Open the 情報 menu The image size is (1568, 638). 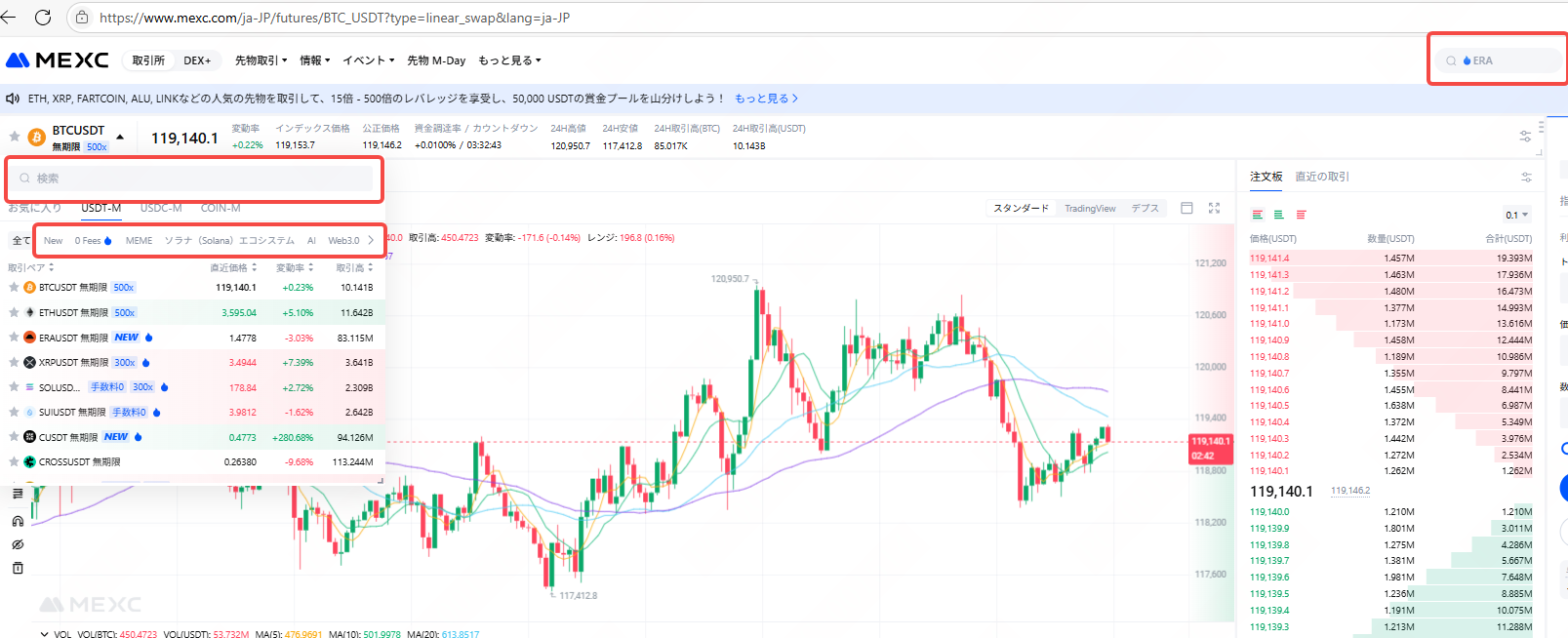(315, 60)
